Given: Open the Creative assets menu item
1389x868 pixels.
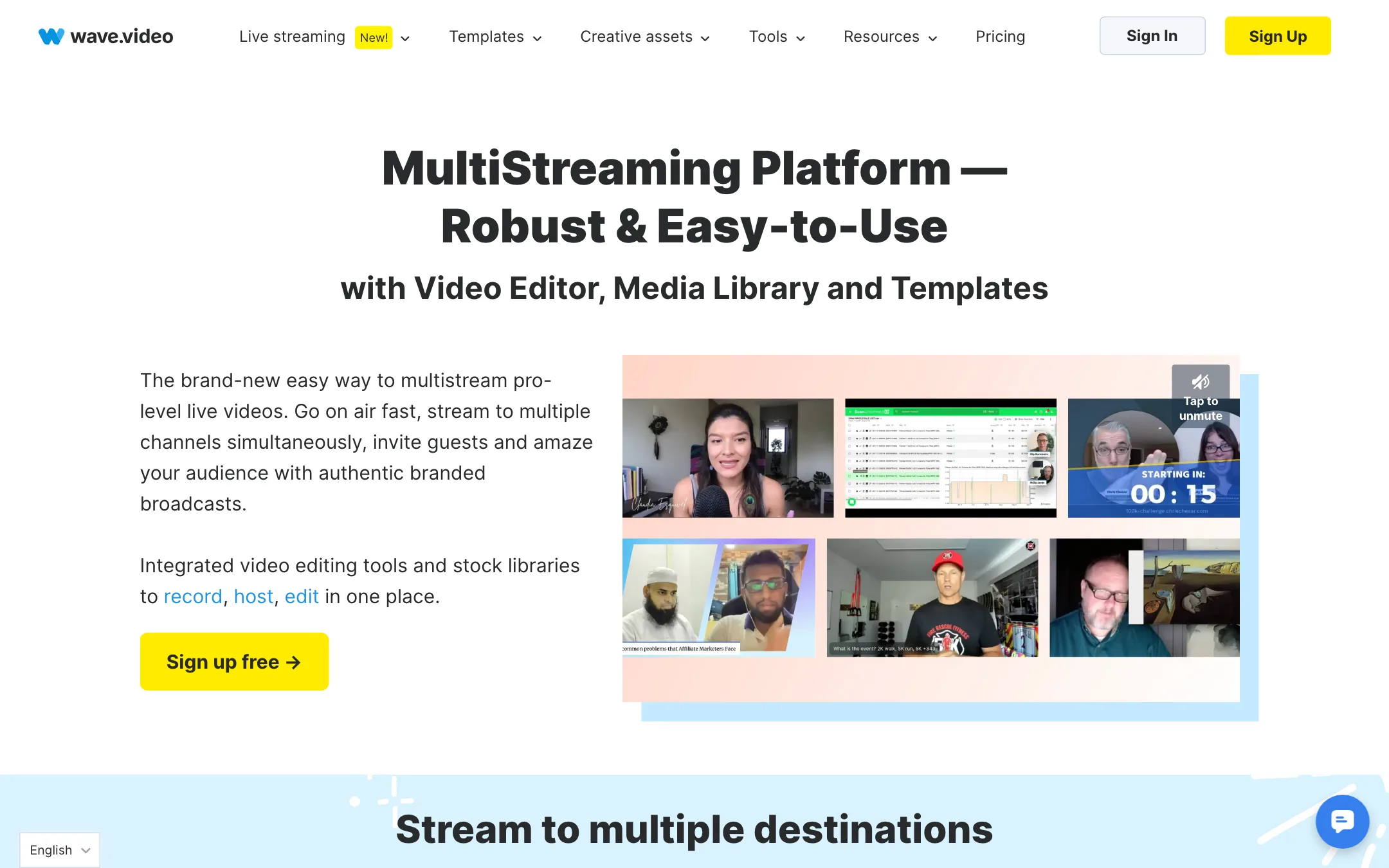Looking at the screenshot, I should [x=636, y=37].
